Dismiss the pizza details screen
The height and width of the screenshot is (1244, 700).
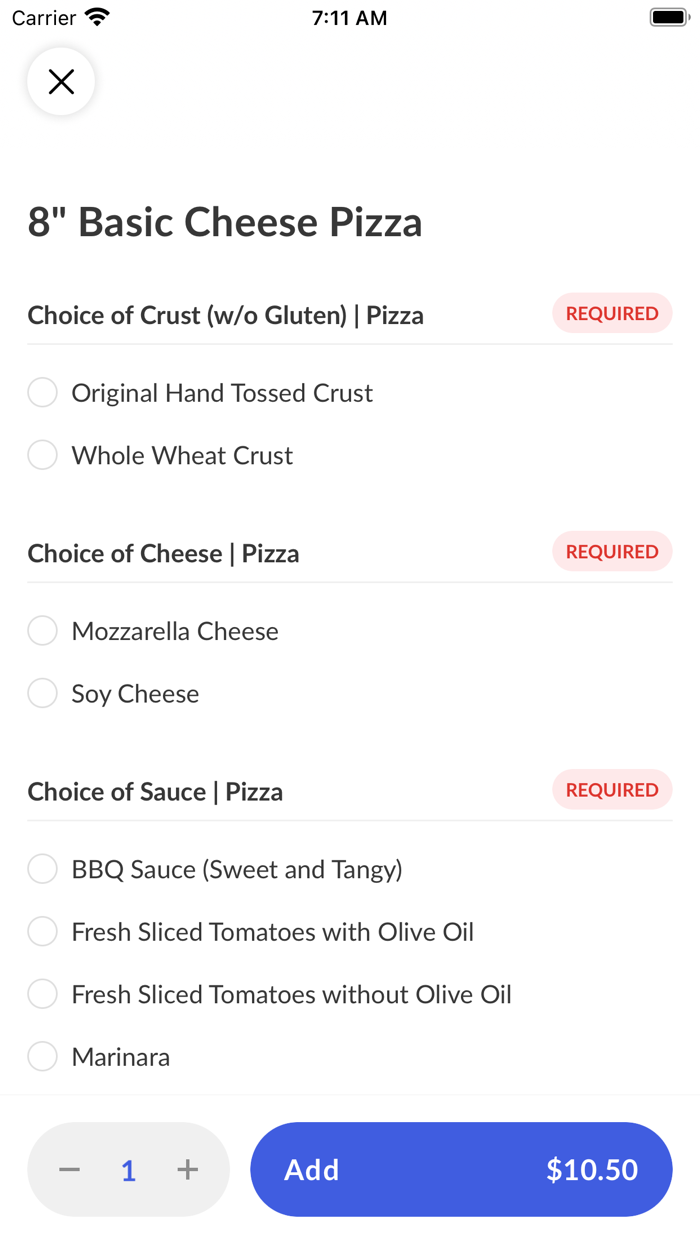(61, 81)
